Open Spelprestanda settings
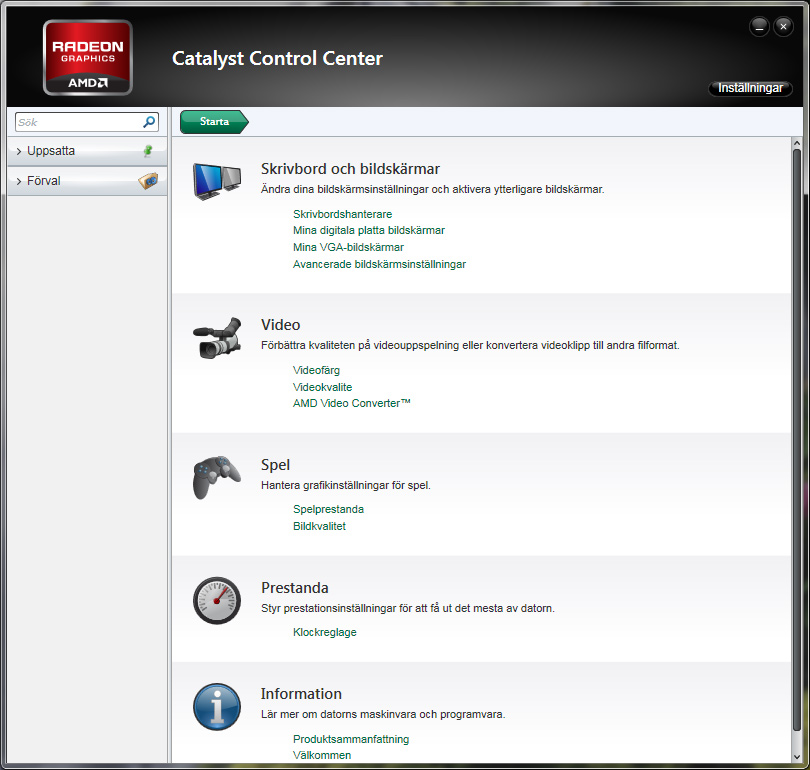The image size is (810, 770). point(328,509)
